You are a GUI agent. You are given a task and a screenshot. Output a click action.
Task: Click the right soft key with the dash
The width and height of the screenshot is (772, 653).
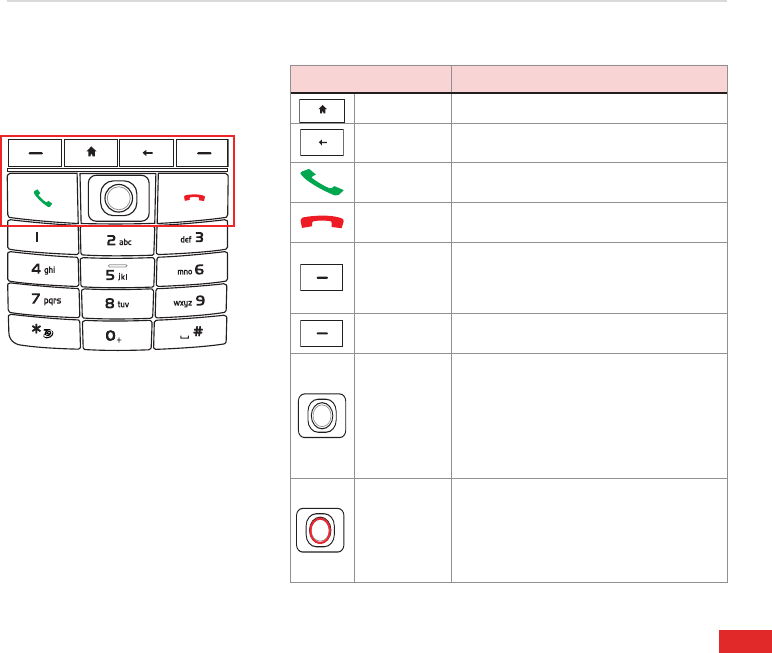coord(202,153)
